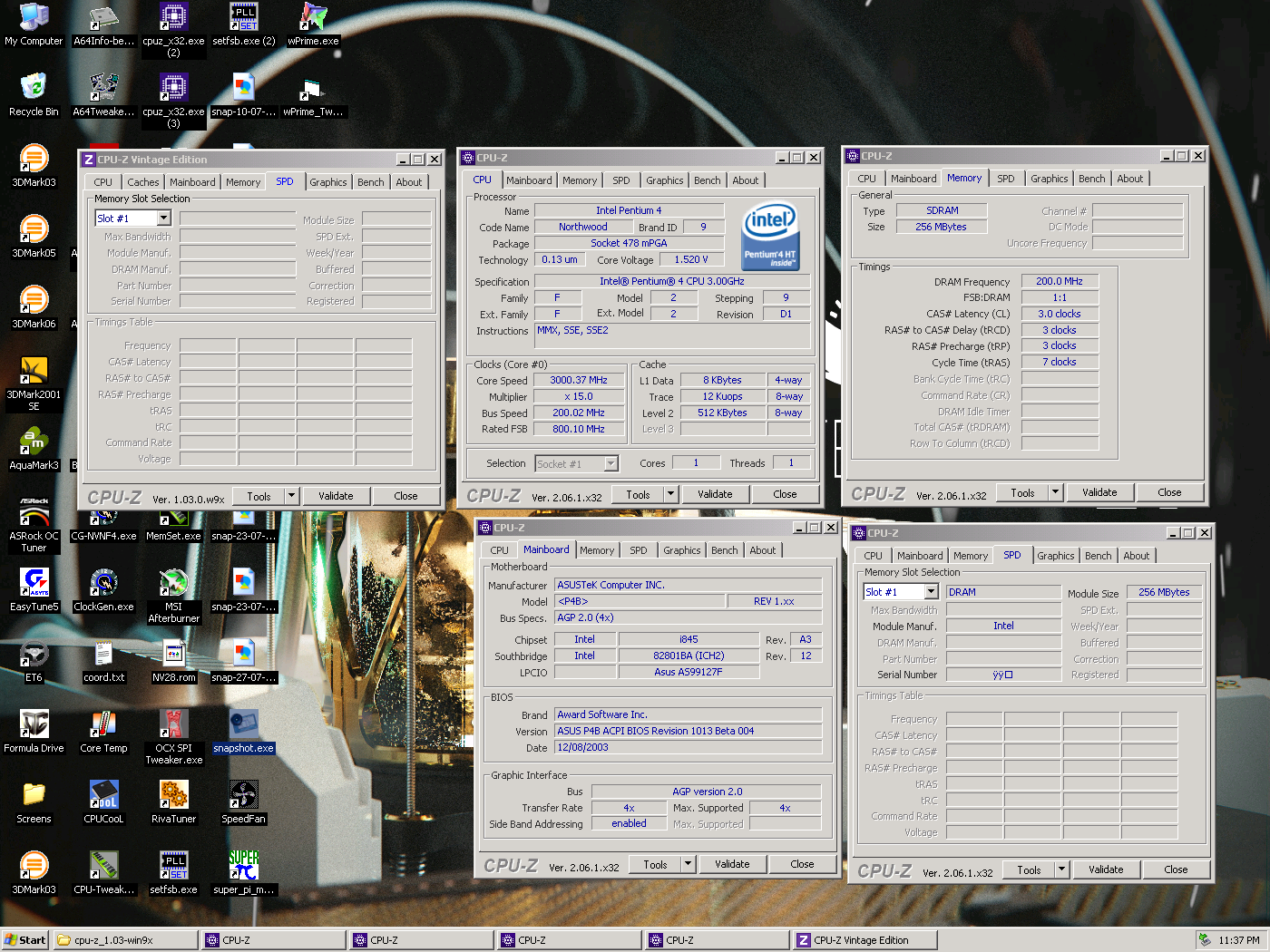Screen dimensions: 1270x952
Task: Click Module Size value 256 MBytes
Action: pos(1164,592)
